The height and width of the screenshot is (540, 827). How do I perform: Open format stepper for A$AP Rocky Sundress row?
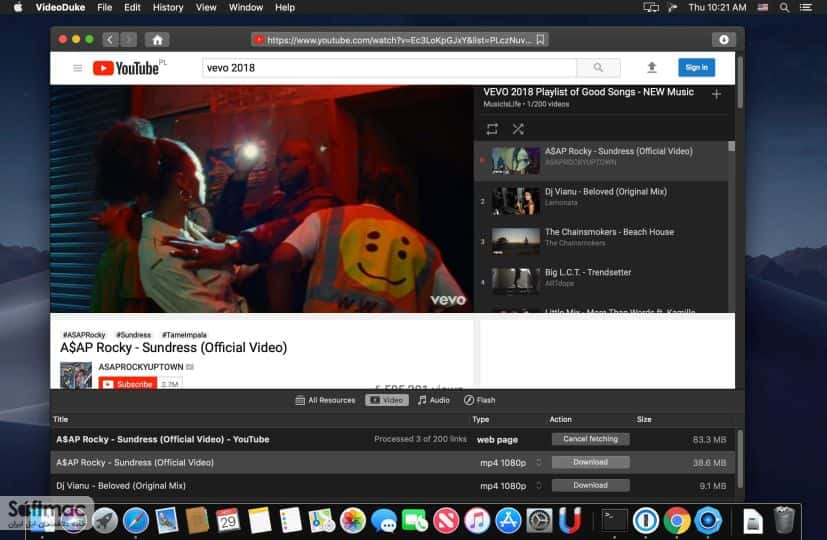coord(538,462)
